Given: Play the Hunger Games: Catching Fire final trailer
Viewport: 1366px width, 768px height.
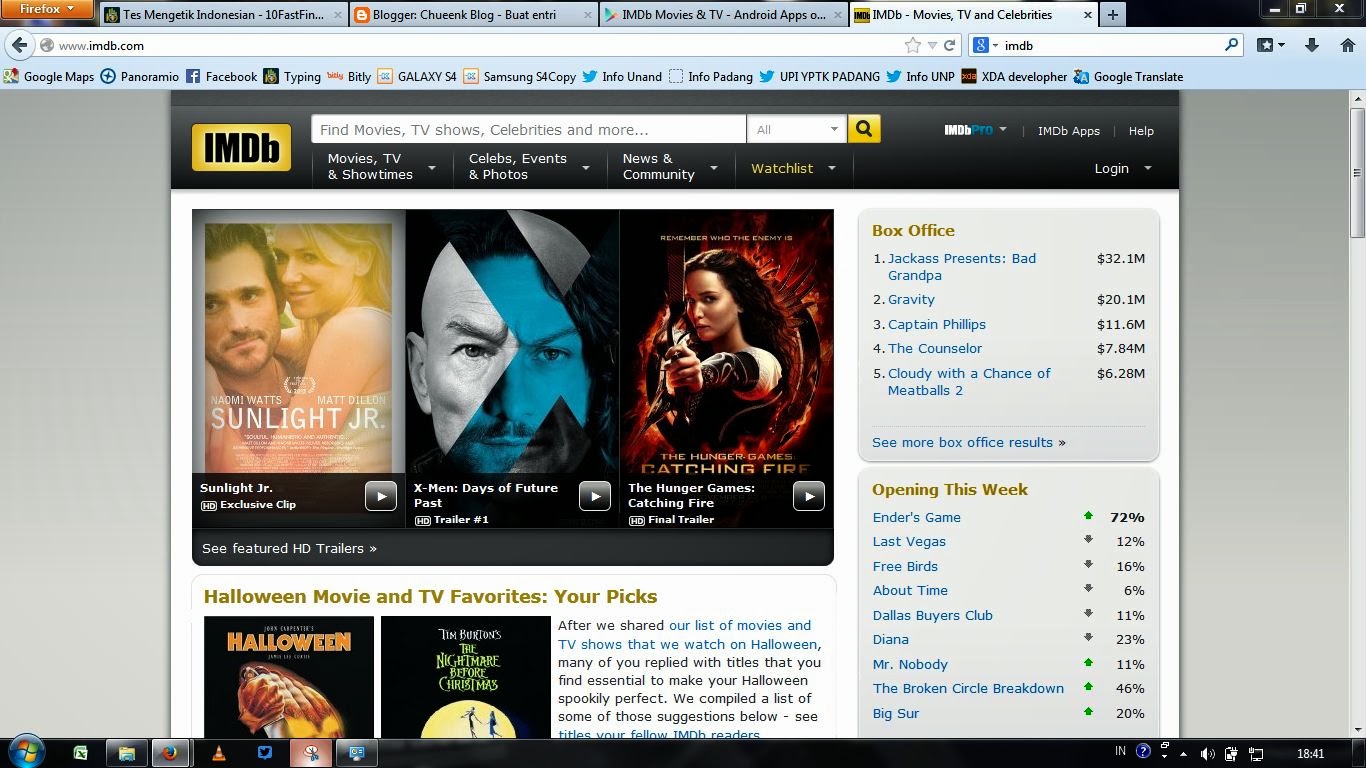Looking at the screenshot, I should point(808,496).
